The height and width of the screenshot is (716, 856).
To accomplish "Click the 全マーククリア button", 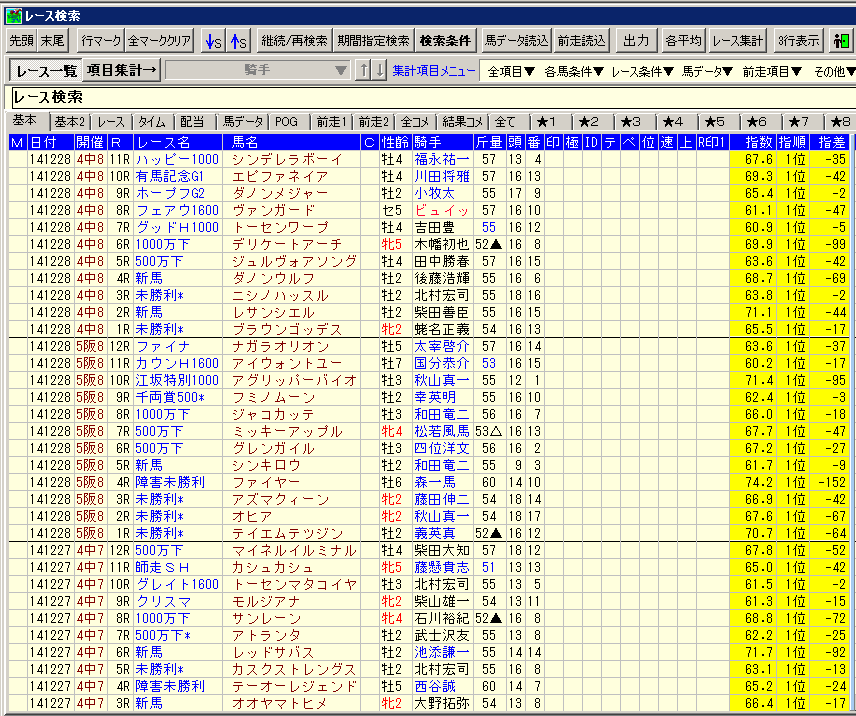I will [x=159, y=41].
